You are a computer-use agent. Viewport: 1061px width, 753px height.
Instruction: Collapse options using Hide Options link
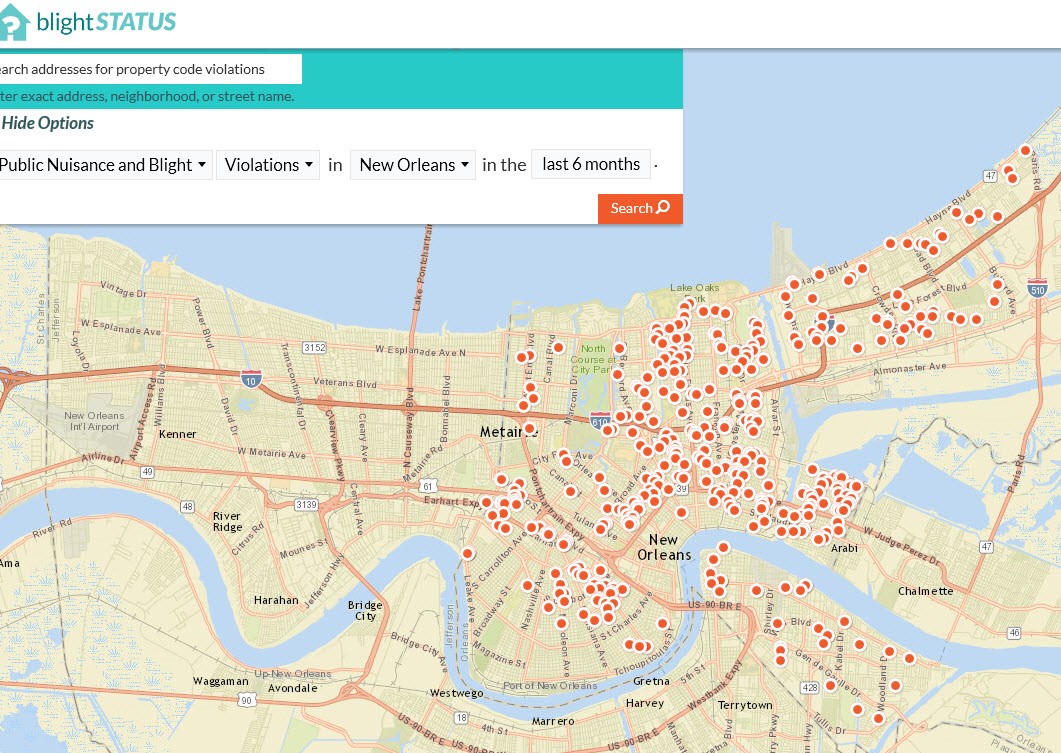click(47, 122)
